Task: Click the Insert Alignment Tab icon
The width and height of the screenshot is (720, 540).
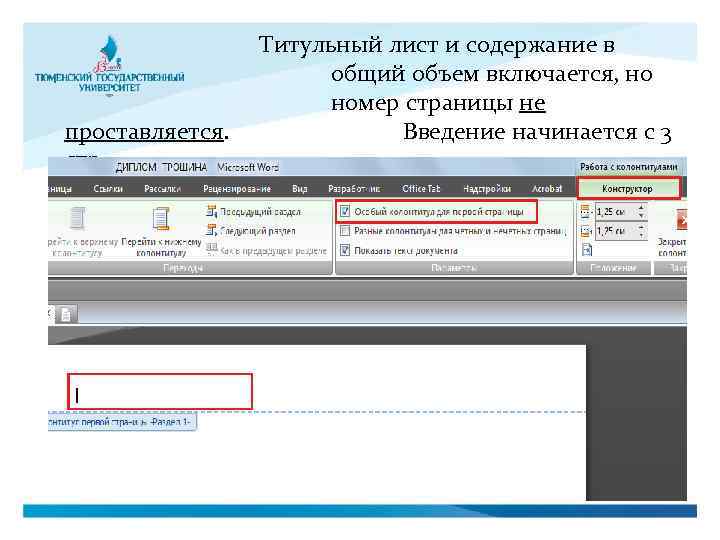Action: [x=586, y=250]
